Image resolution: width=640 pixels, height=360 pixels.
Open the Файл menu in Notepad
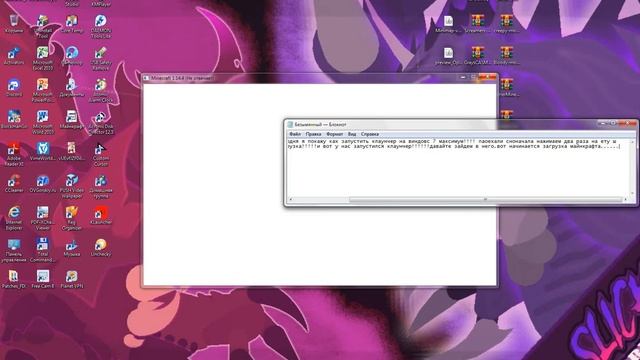pos(295,134)
